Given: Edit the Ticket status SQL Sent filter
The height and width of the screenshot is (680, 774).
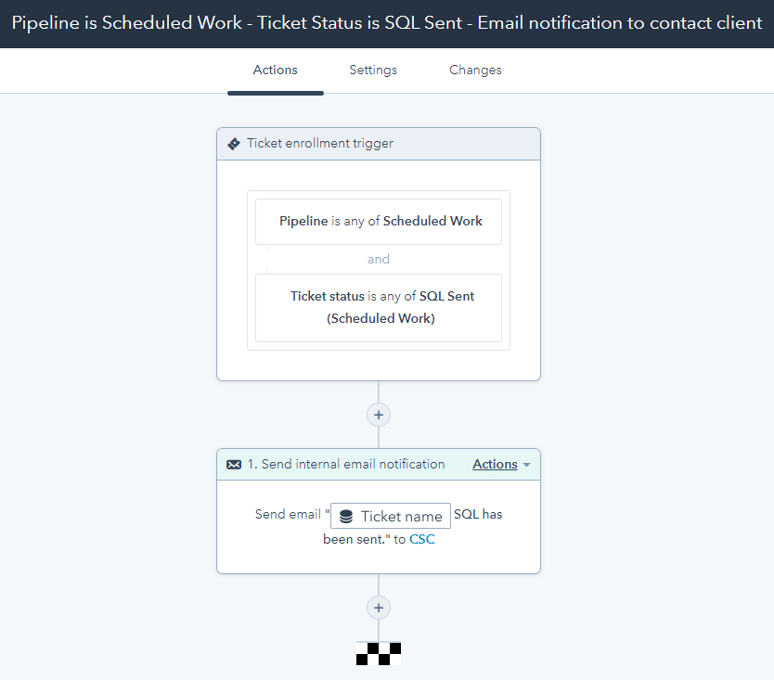Looking at the screenshot, I should [x=378, y=308].
